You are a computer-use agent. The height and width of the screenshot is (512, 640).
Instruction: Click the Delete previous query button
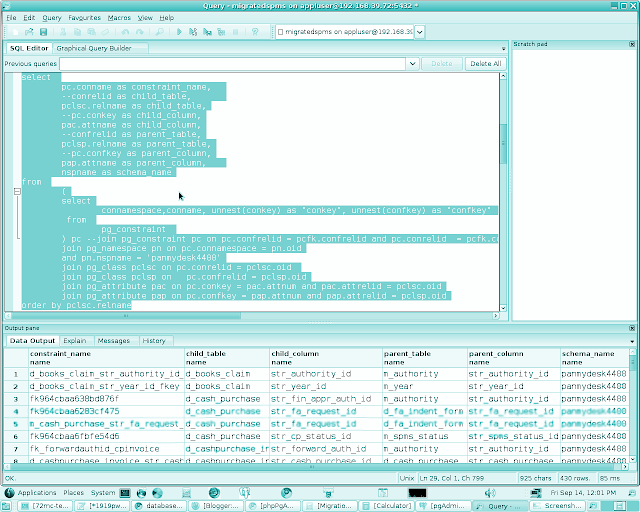442,64
